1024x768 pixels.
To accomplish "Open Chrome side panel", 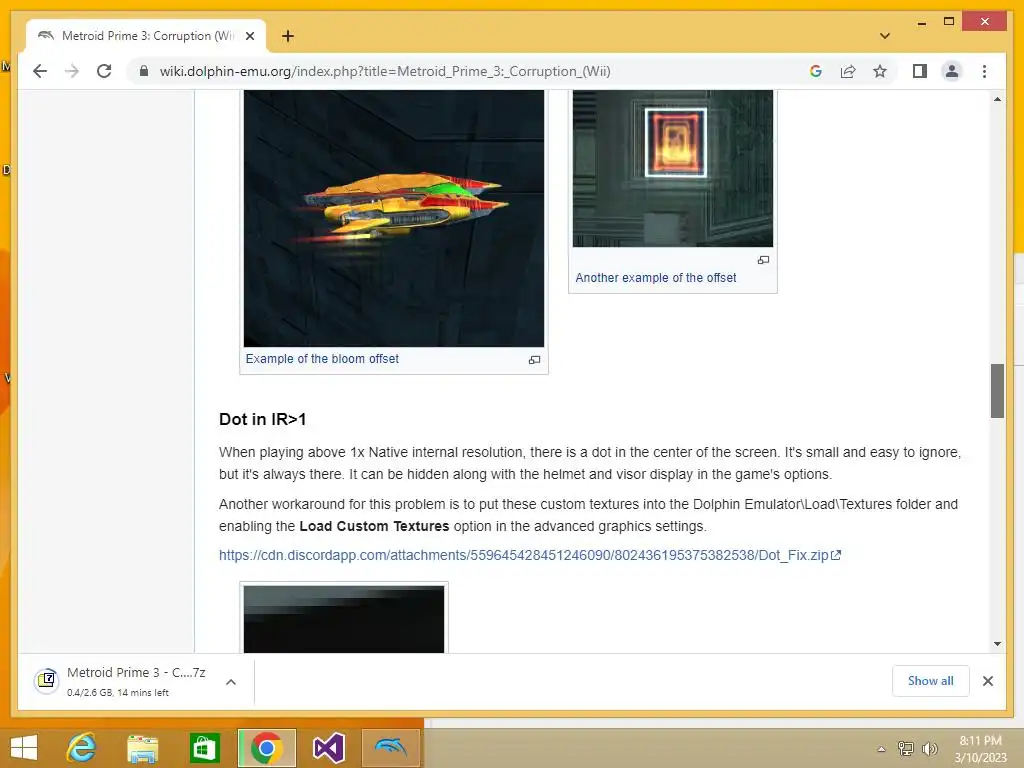I will (x=920, y=71).
